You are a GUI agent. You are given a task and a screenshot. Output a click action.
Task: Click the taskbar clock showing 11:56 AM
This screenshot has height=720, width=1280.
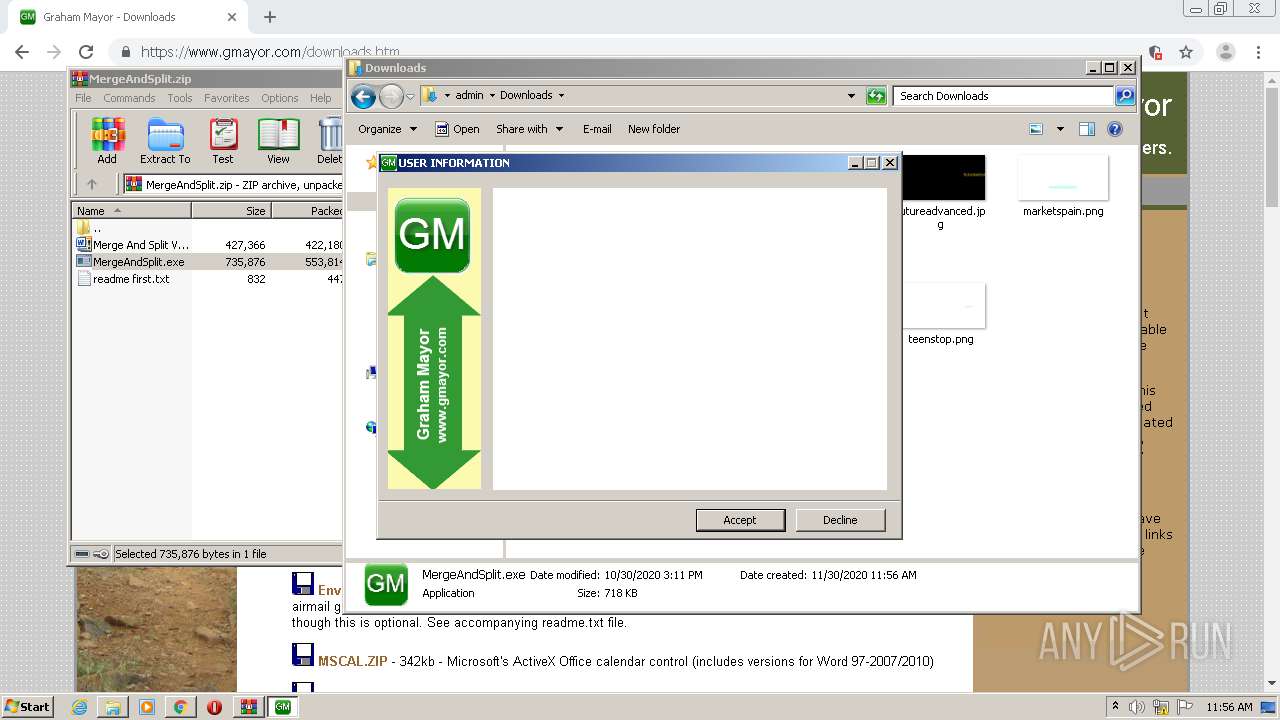[x=1229, y=707]
